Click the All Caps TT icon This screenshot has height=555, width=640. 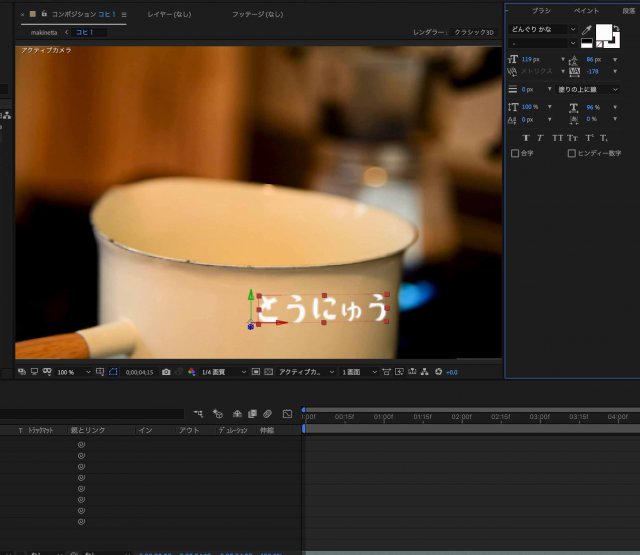click(556, 137)
